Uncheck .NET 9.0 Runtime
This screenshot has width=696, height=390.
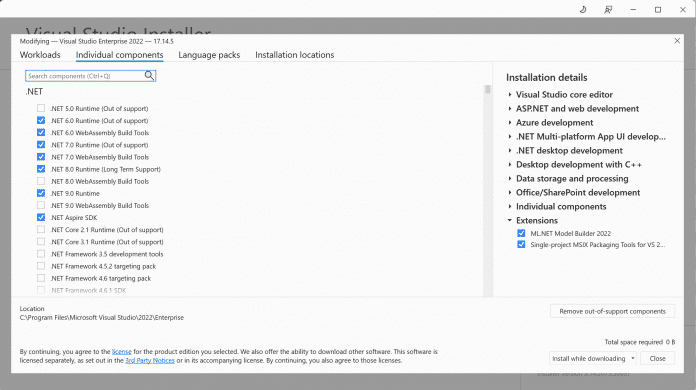tap(41, 193)
